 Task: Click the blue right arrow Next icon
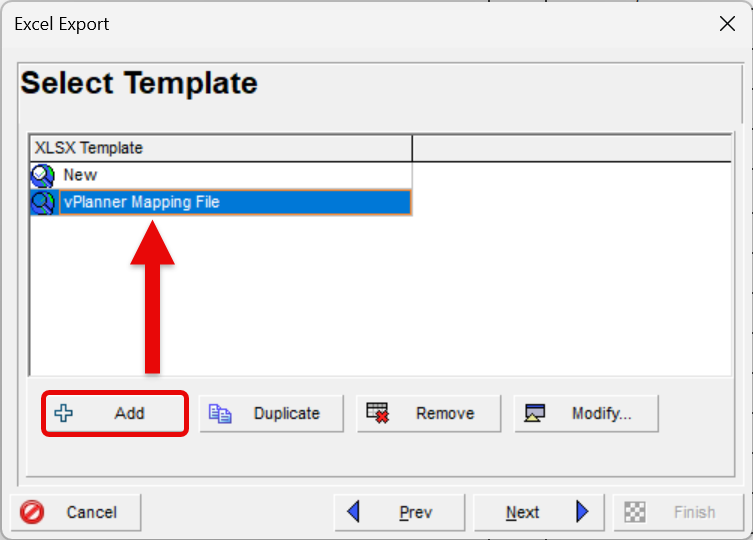[x=583, y=512]
